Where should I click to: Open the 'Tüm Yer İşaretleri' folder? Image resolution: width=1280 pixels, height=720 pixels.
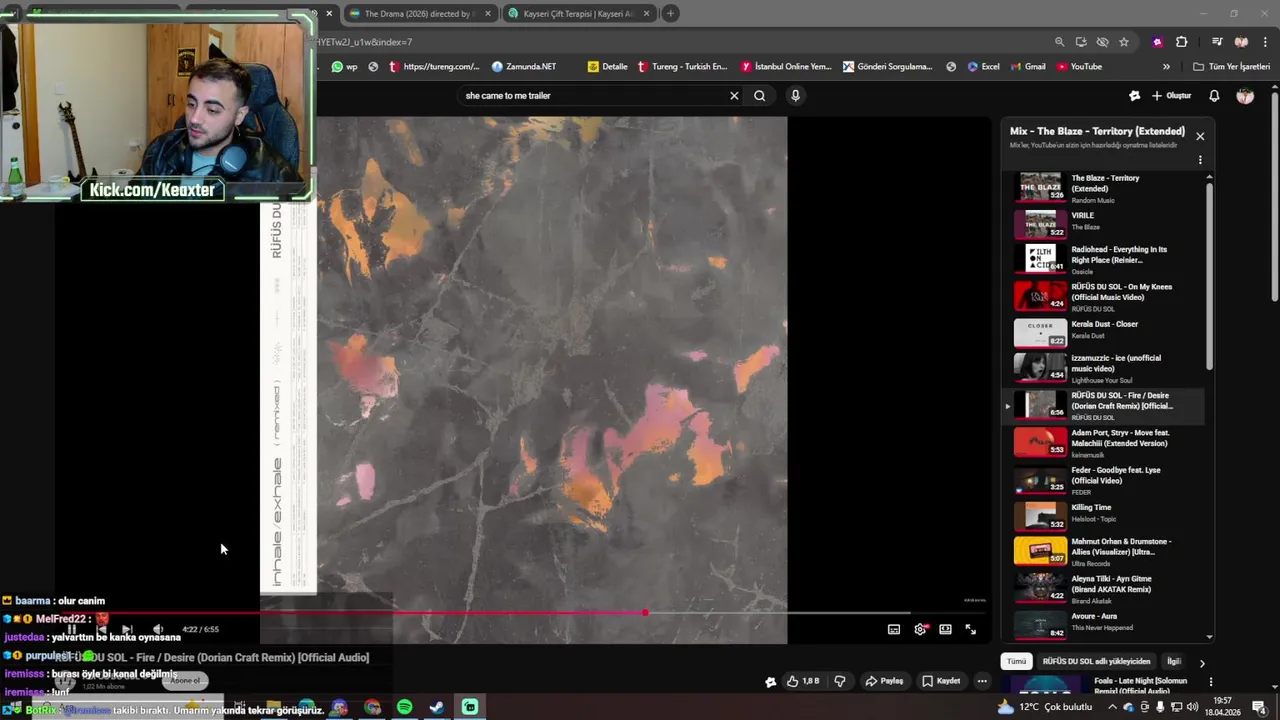pyautogui.click(x=1232, y=67)
